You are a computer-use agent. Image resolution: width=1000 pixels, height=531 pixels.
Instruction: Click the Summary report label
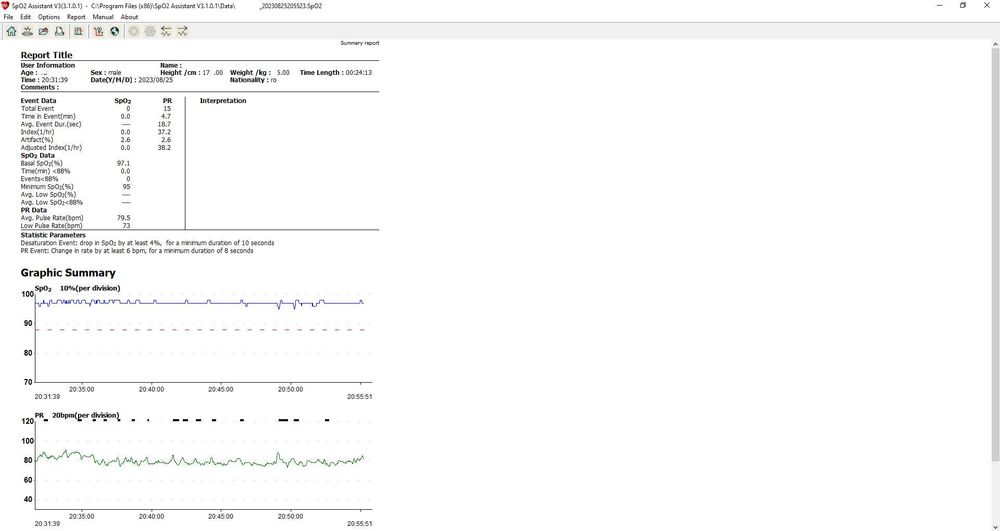pyautogui.click(x=360, y=43)
